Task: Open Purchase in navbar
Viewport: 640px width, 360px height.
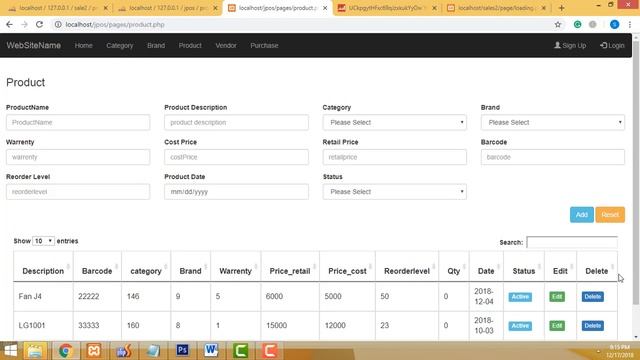Action: (264, 45)
